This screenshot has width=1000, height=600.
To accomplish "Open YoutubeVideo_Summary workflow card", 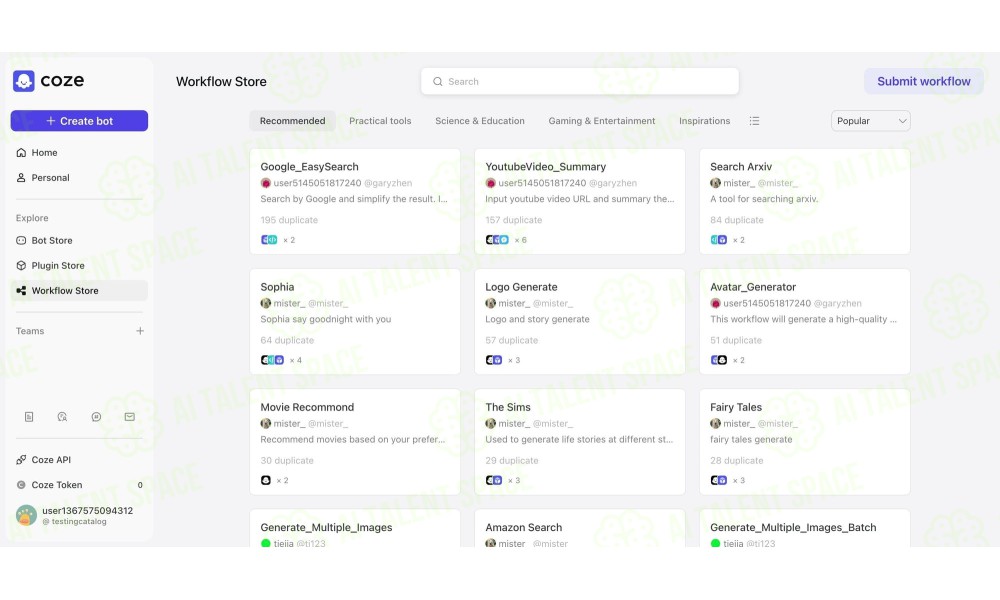I will coord(580,201).
